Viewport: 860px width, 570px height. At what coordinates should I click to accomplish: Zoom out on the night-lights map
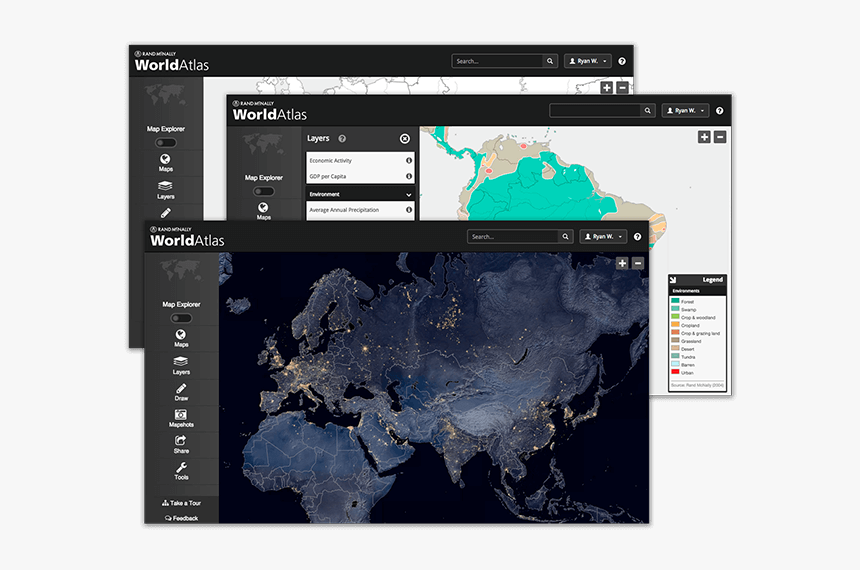(638, 263)
